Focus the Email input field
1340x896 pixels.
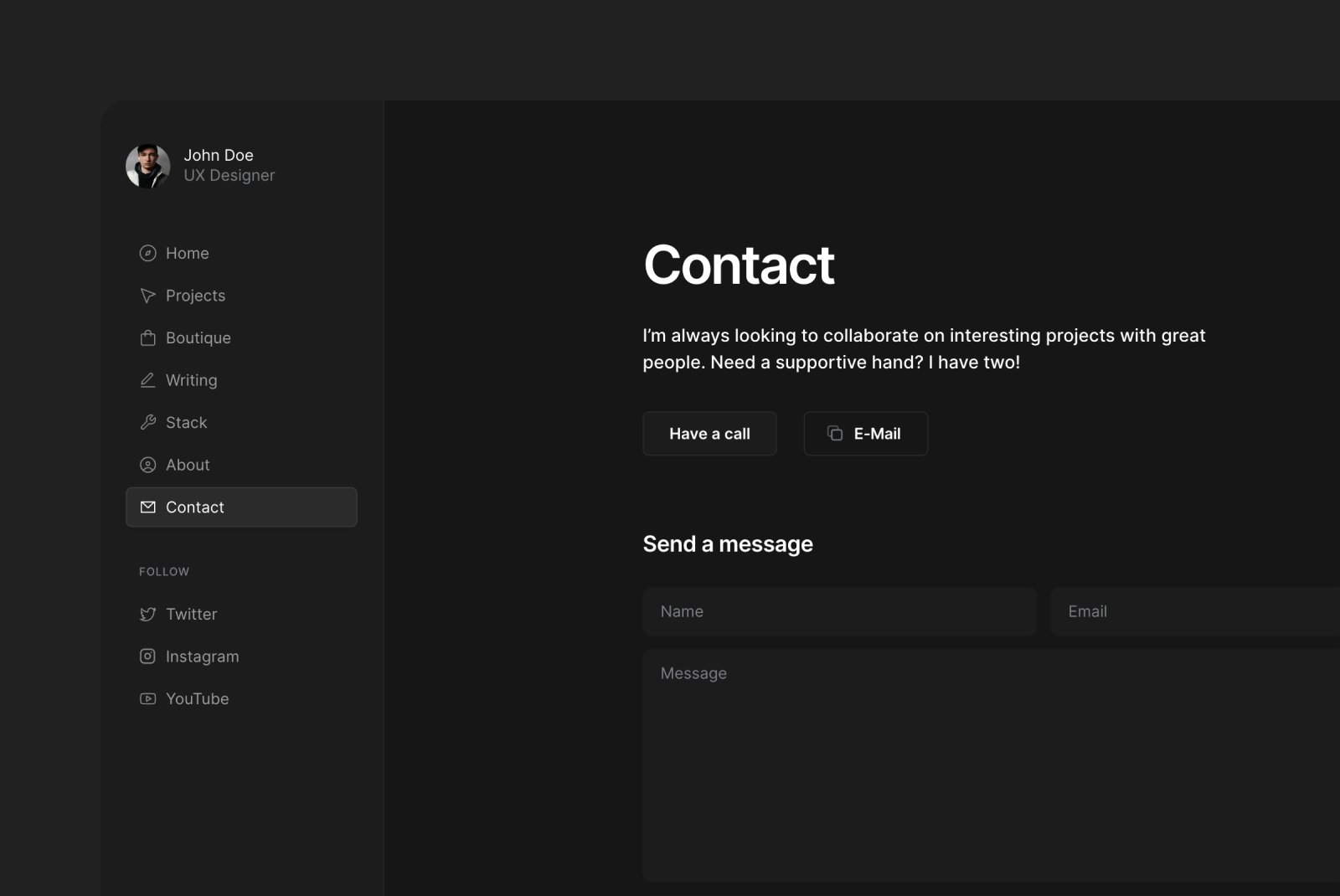(x=1195, y=611)
